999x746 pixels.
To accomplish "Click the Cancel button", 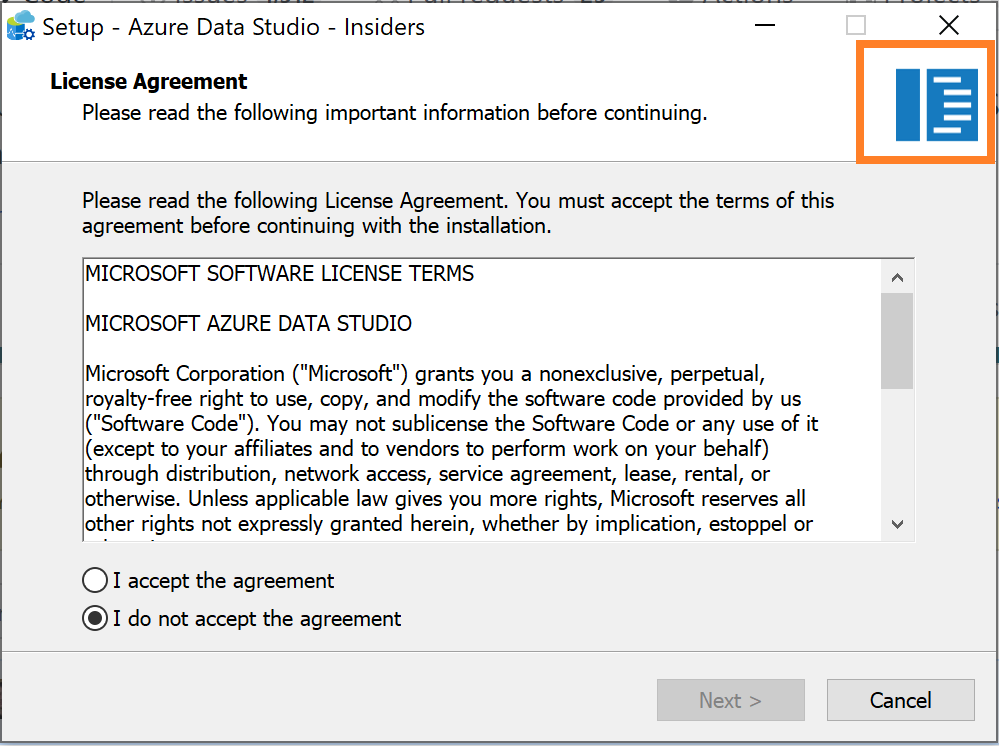I will 899,700.
